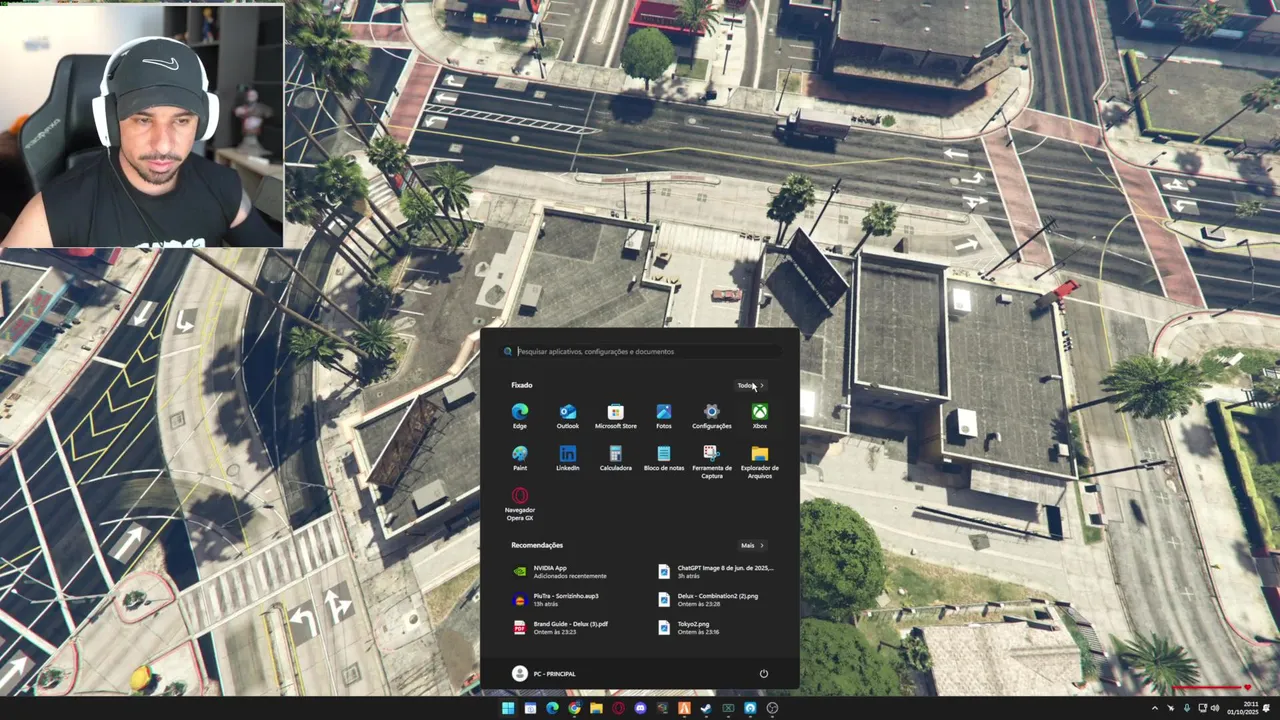The image size is (1280, 720).
Task: Open the clock and date 20:11
Action: 1243,708
